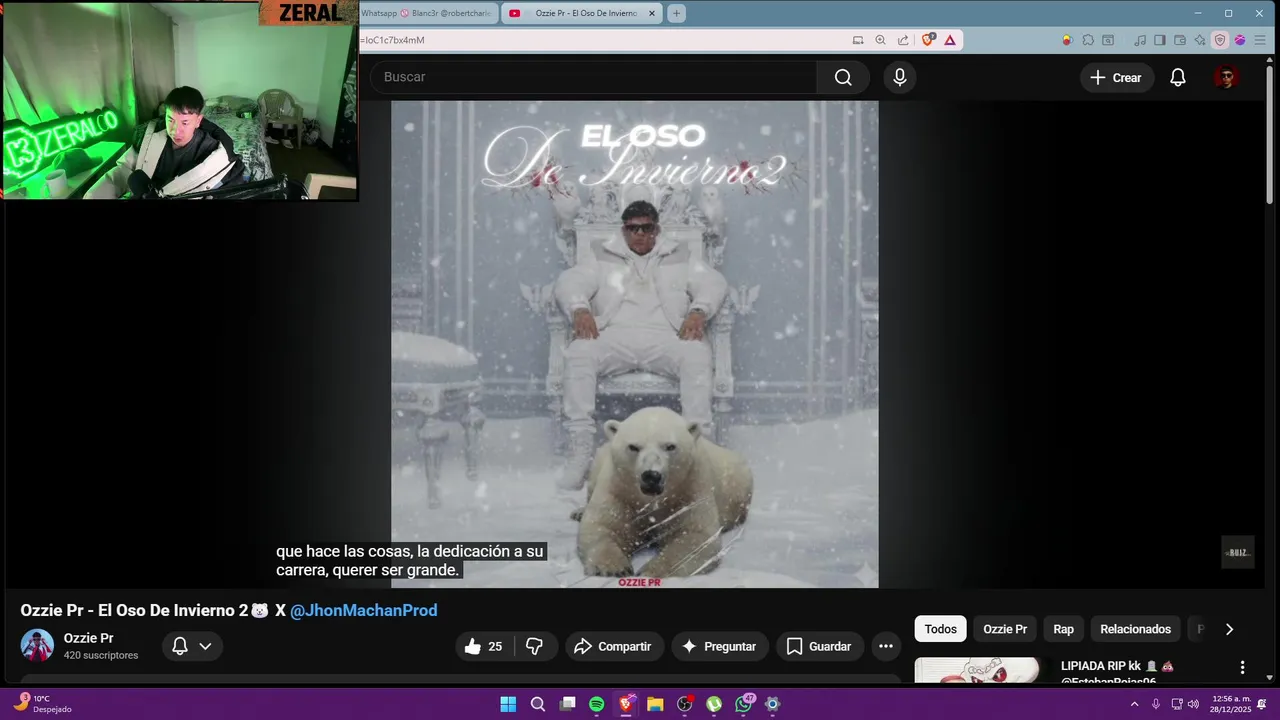Open a new browser tab
The width and height of the screenshot is (1280, 720).
coord(676,13)
